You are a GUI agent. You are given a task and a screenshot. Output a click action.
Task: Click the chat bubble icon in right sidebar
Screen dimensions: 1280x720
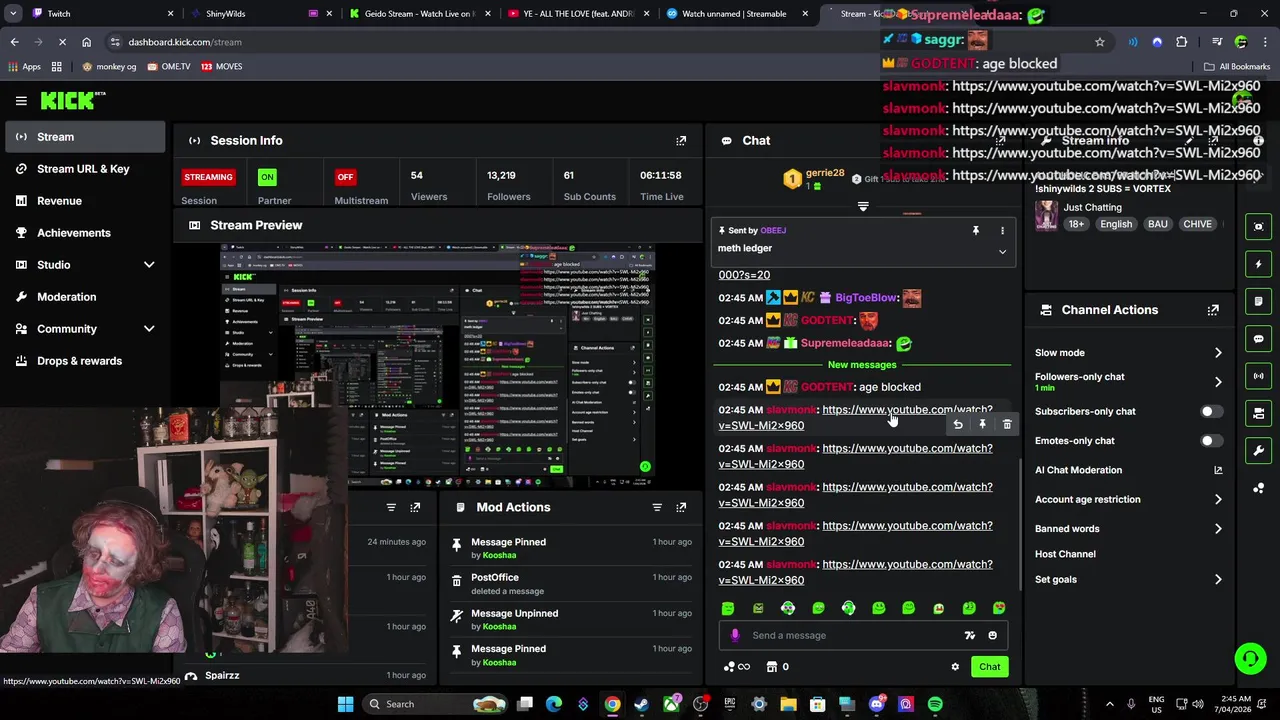[x=1259, y=339]
